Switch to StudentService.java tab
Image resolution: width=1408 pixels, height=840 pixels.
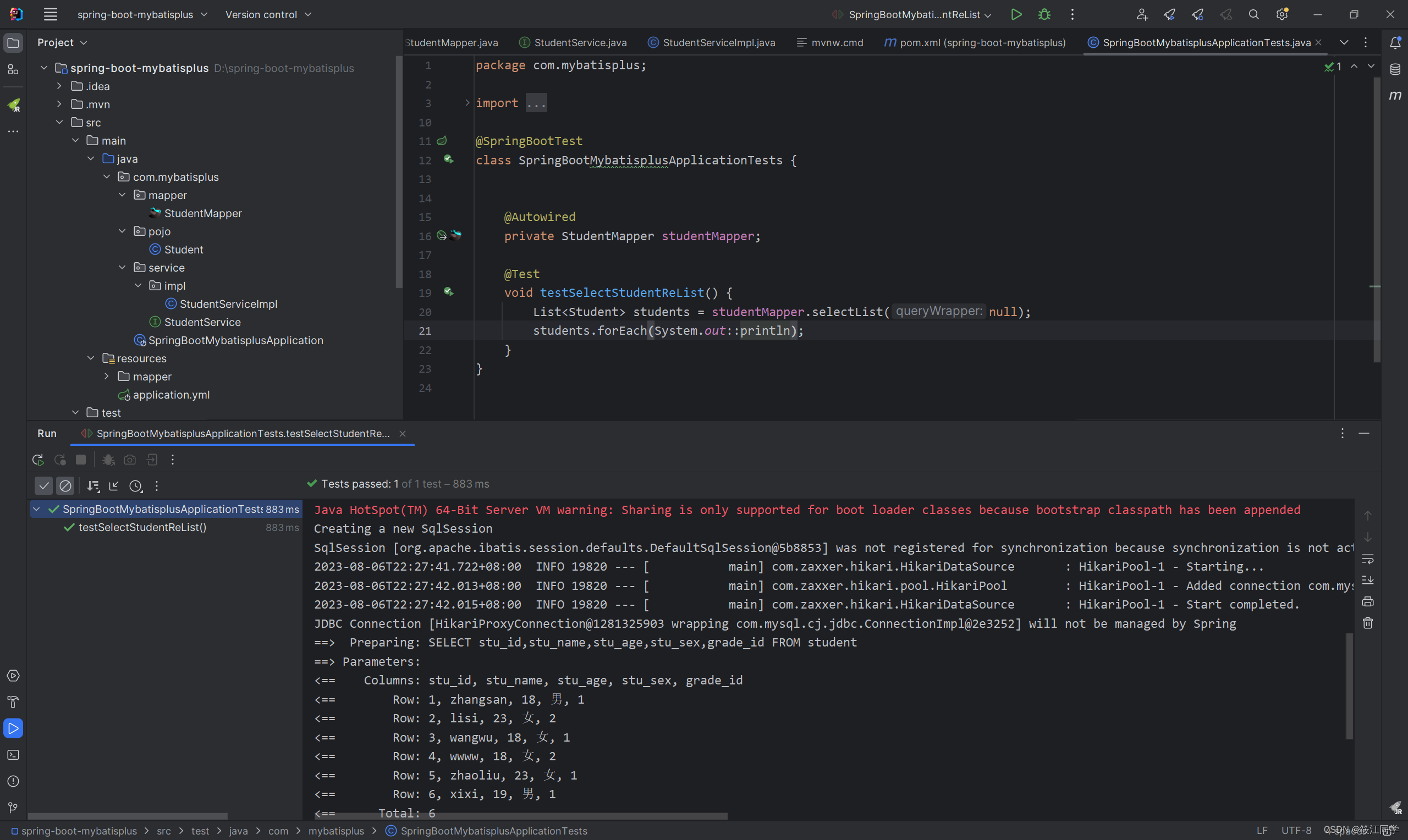coord(573,42)
